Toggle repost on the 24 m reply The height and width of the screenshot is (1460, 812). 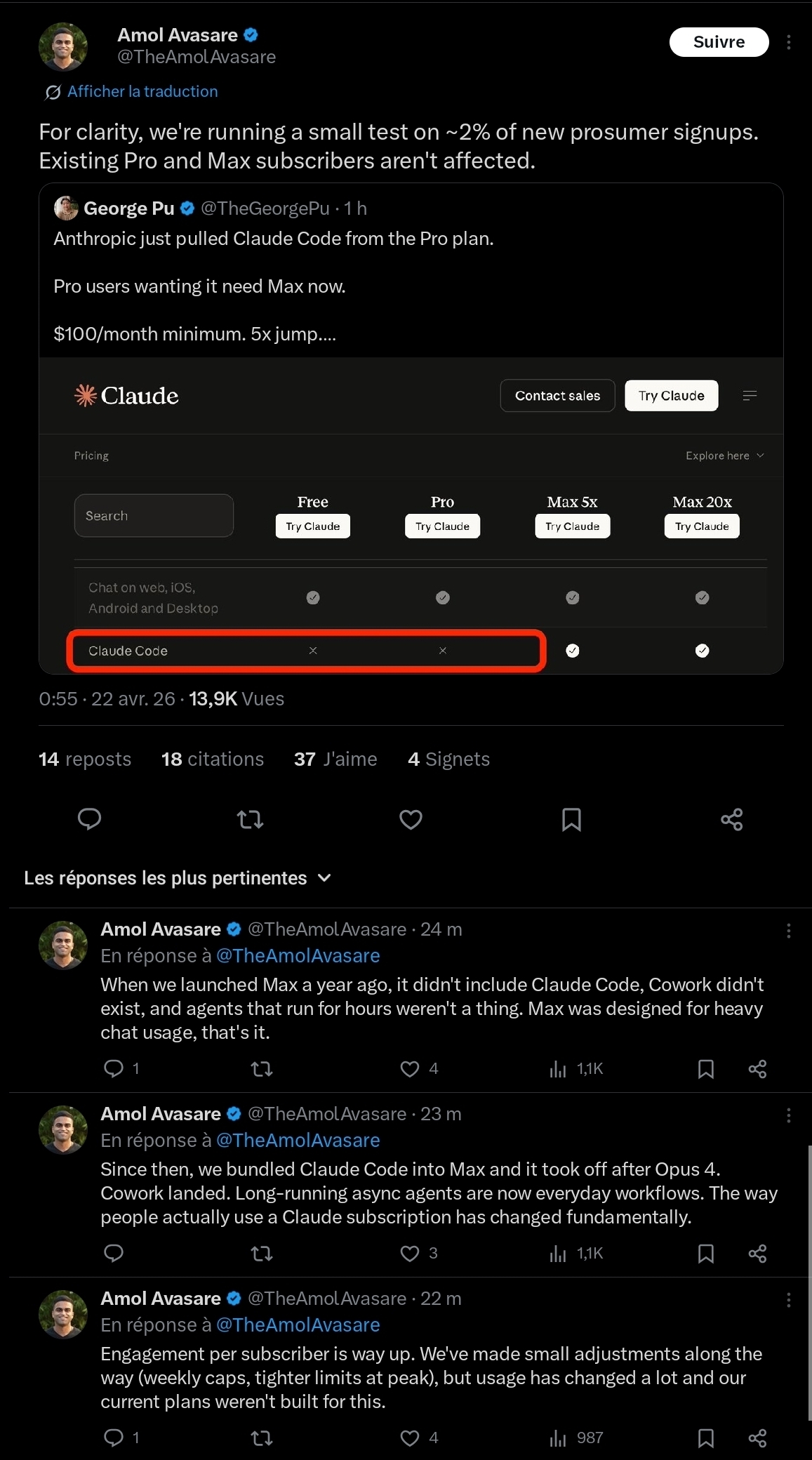click(x=261, y=1068)
